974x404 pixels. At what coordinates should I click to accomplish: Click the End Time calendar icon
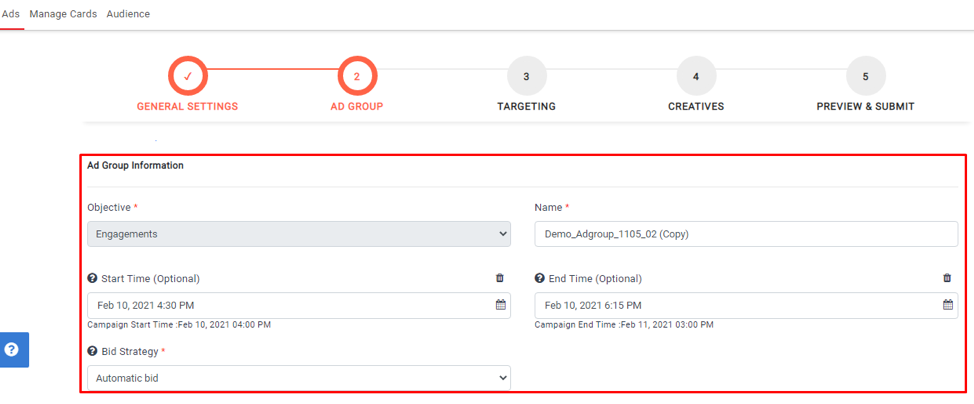point(948,305)
